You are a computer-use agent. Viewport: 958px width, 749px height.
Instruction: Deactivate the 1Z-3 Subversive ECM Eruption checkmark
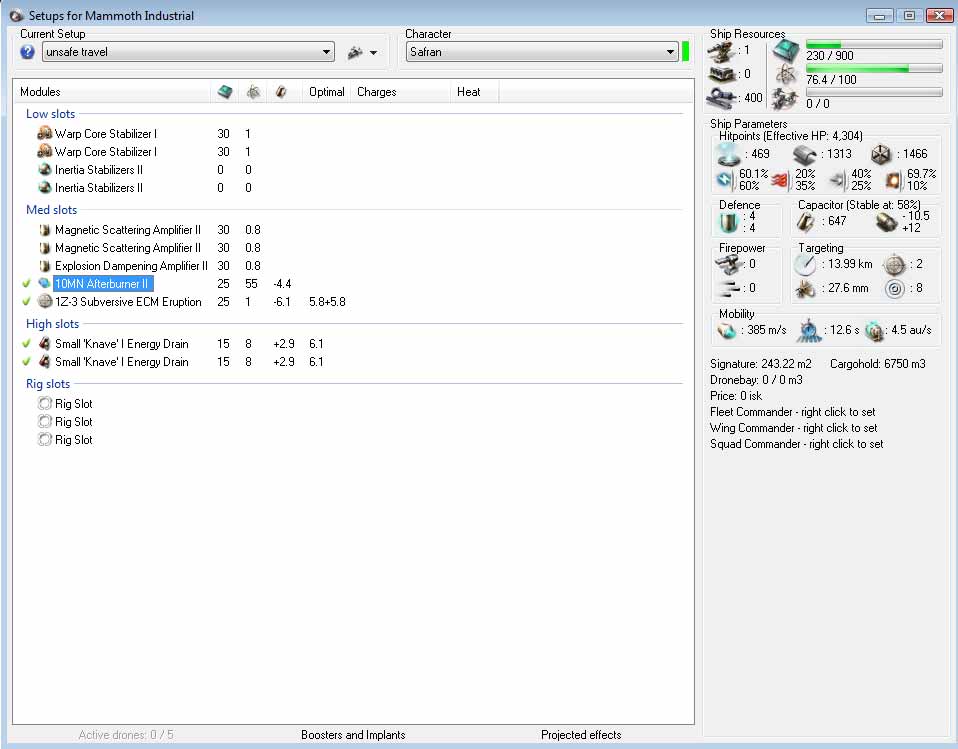(26, 302)
